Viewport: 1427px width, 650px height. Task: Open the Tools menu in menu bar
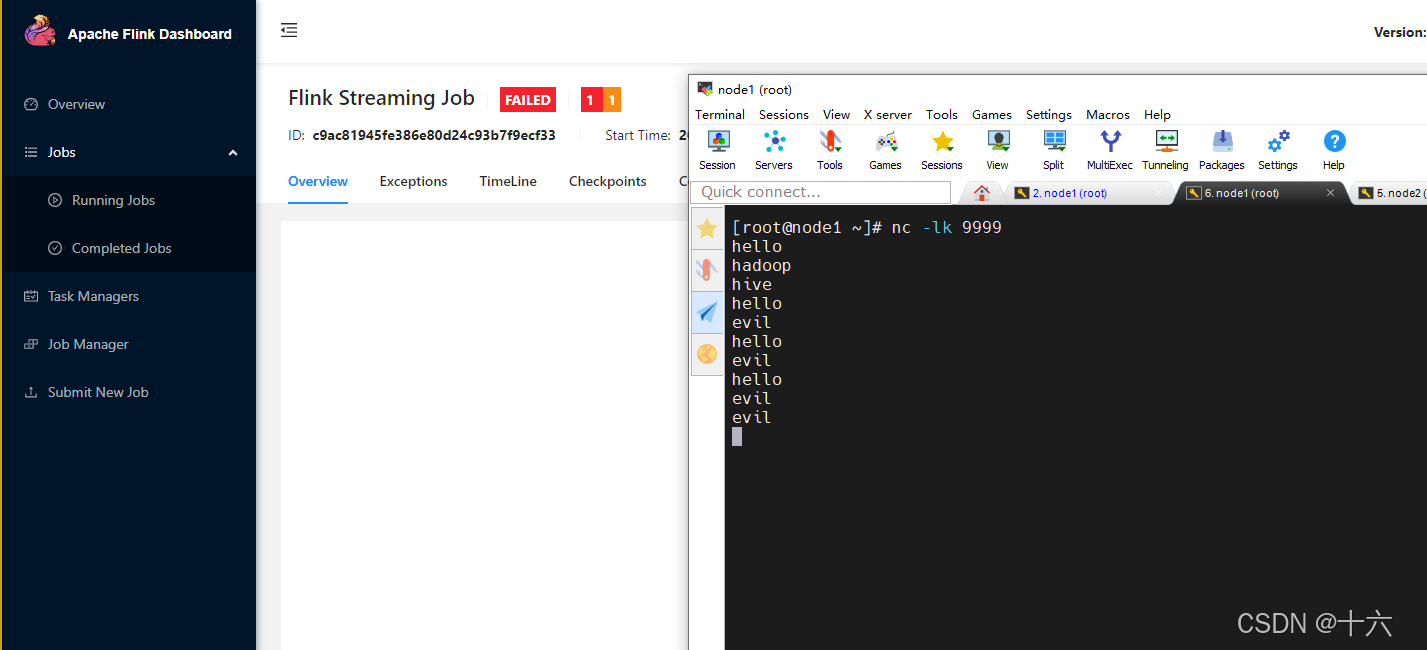point(942,114)
